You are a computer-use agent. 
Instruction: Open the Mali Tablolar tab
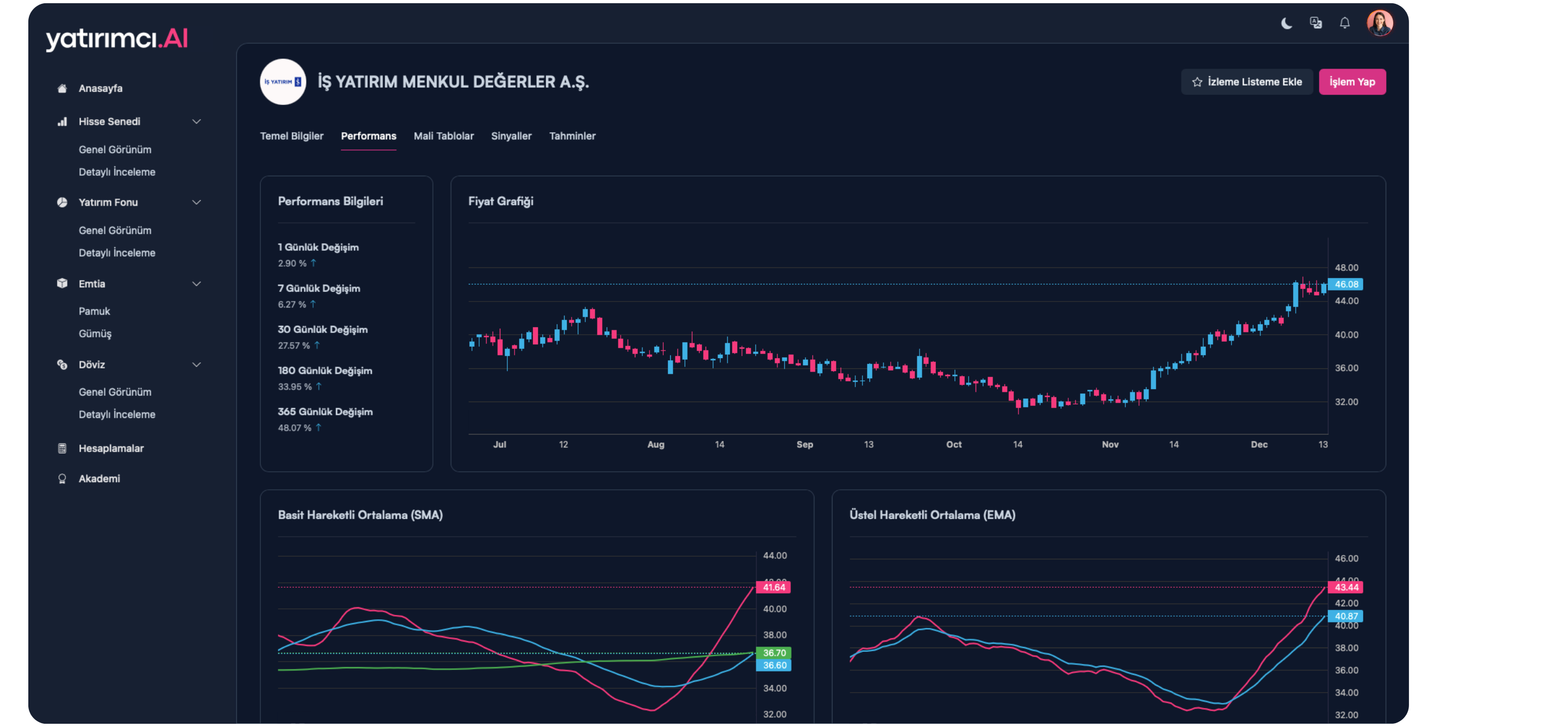[444, 135]
